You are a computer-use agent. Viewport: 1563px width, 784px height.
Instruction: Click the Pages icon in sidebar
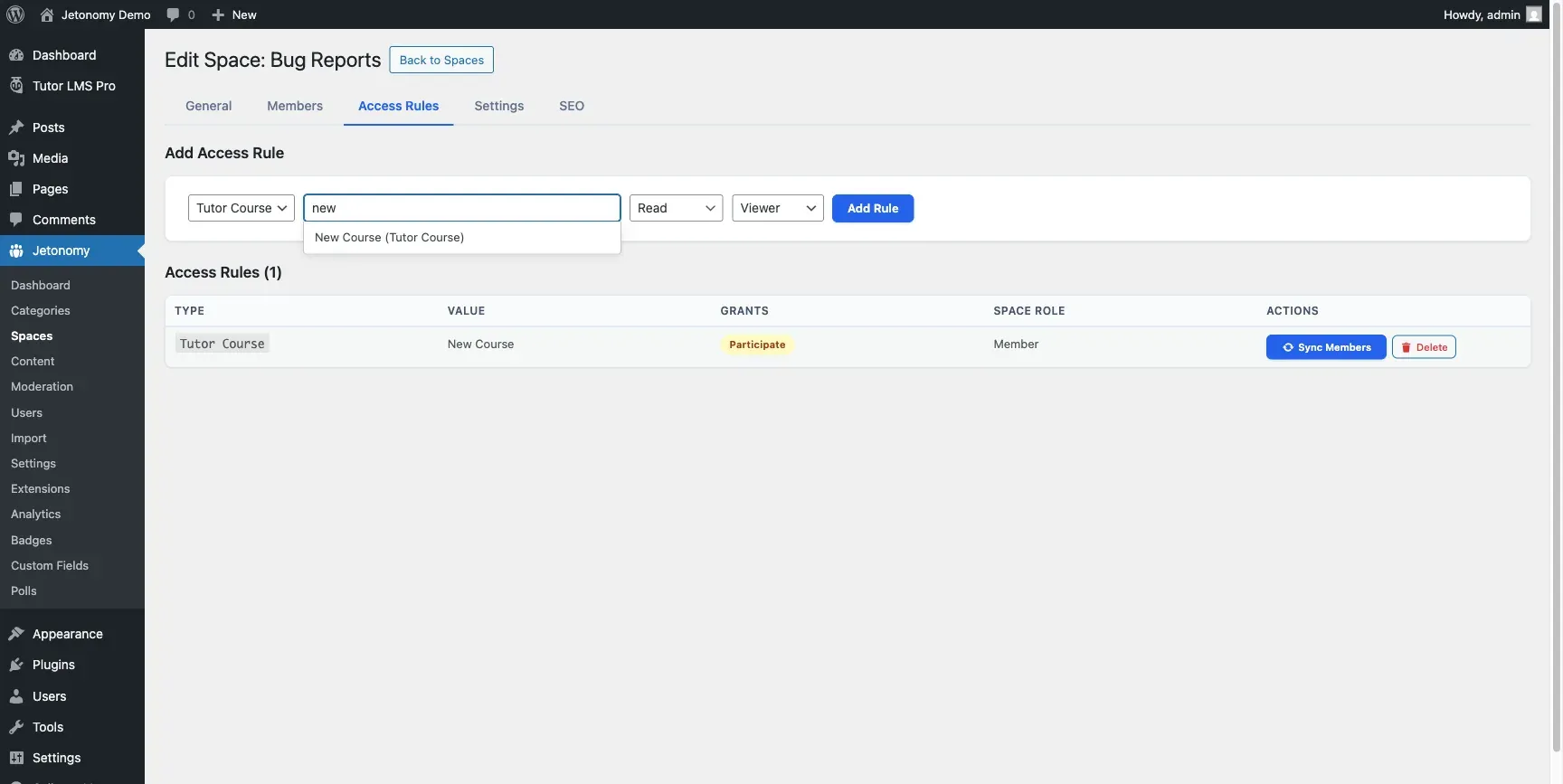[x=16, y=189]
